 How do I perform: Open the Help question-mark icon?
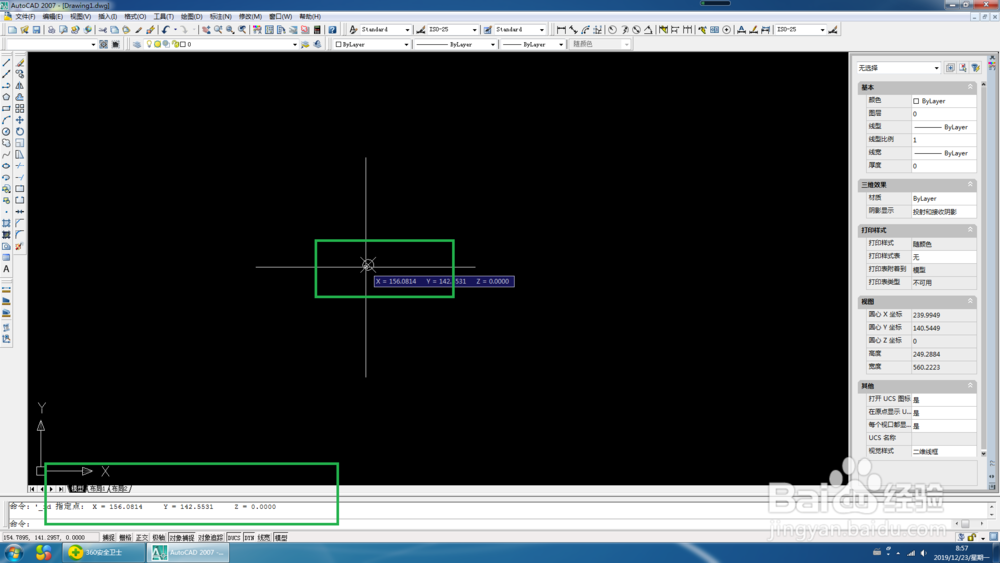point(332,30)
